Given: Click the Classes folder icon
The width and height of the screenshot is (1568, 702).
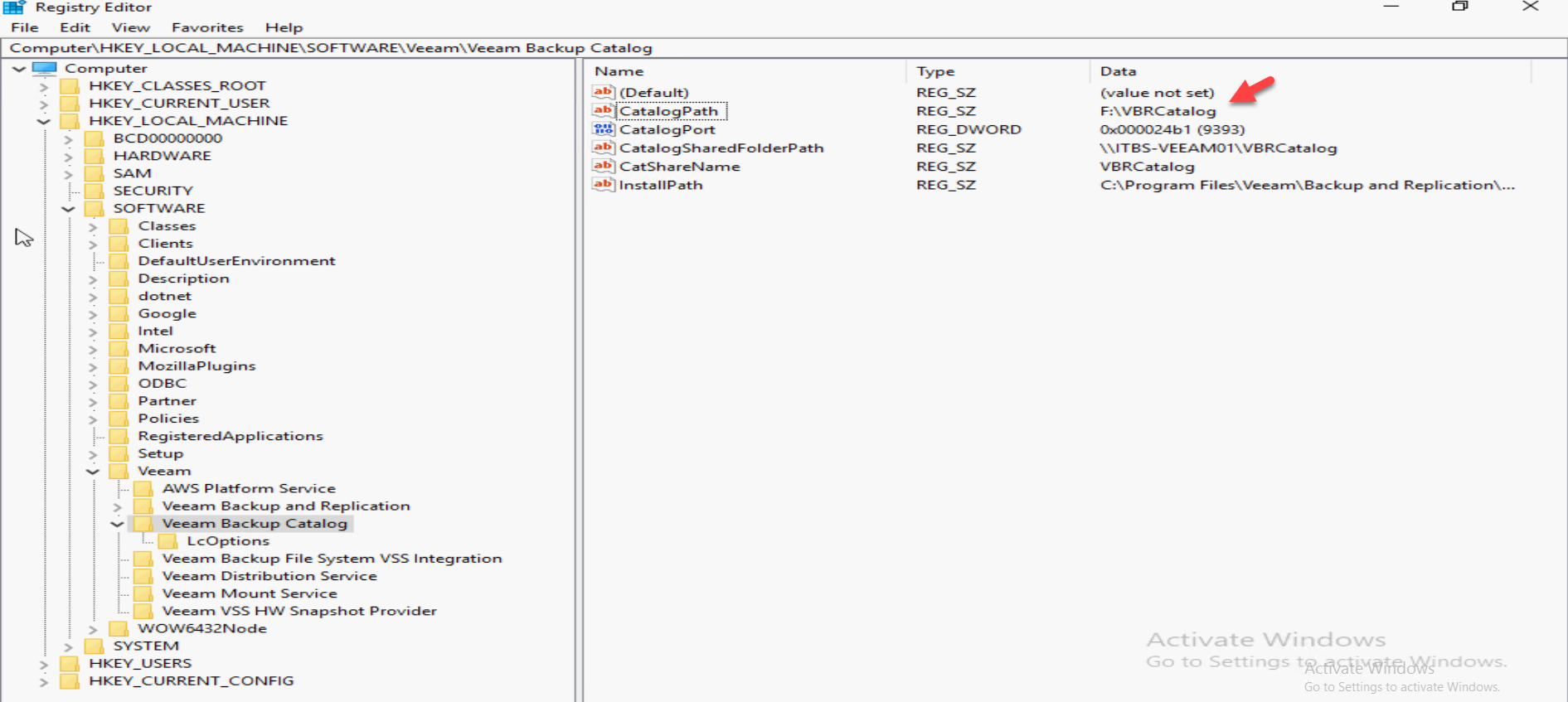Looking at the screenshot, I should pyautogui.click(x=119, y=225).
